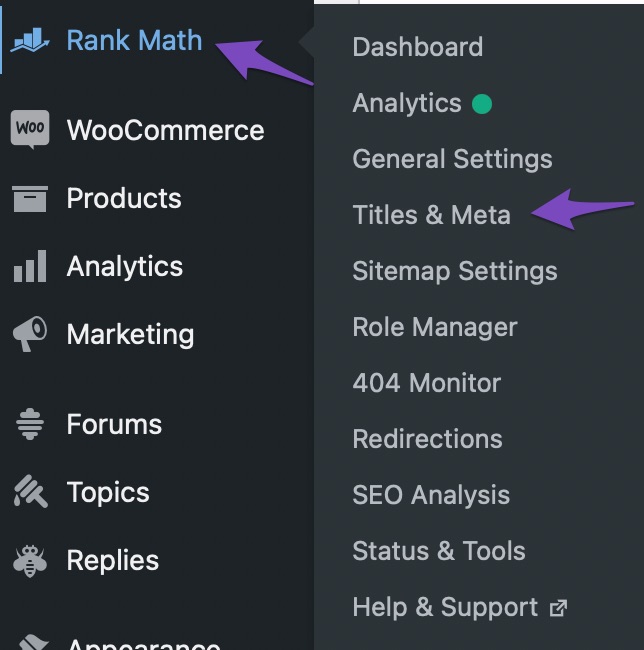The width and height of the screenshot is (644, 650).
Task: Open Role Manager submenu item
Action: [x=435, y=327]
